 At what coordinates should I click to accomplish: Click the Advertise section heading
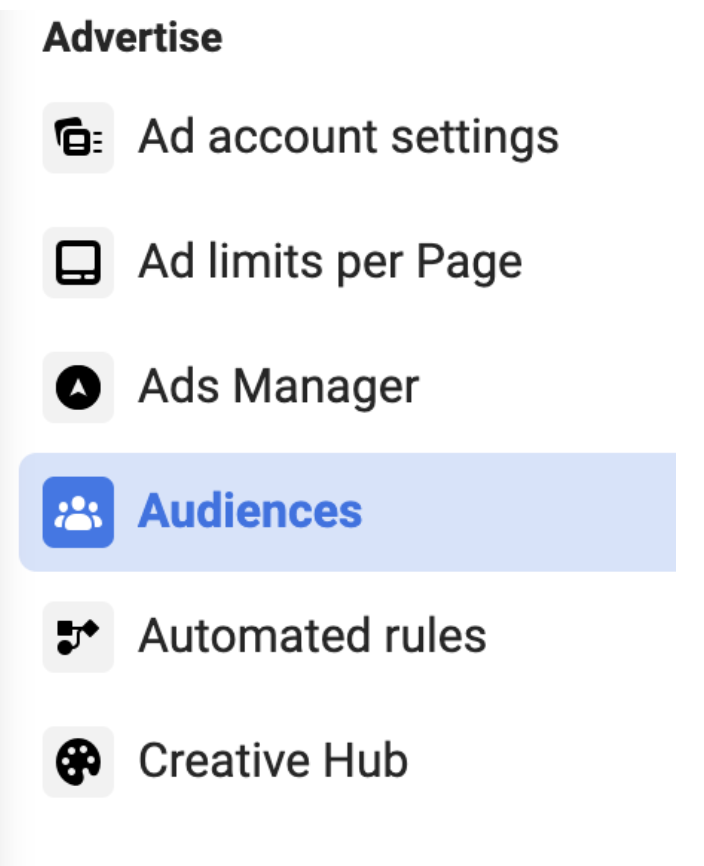click(133, 38)
